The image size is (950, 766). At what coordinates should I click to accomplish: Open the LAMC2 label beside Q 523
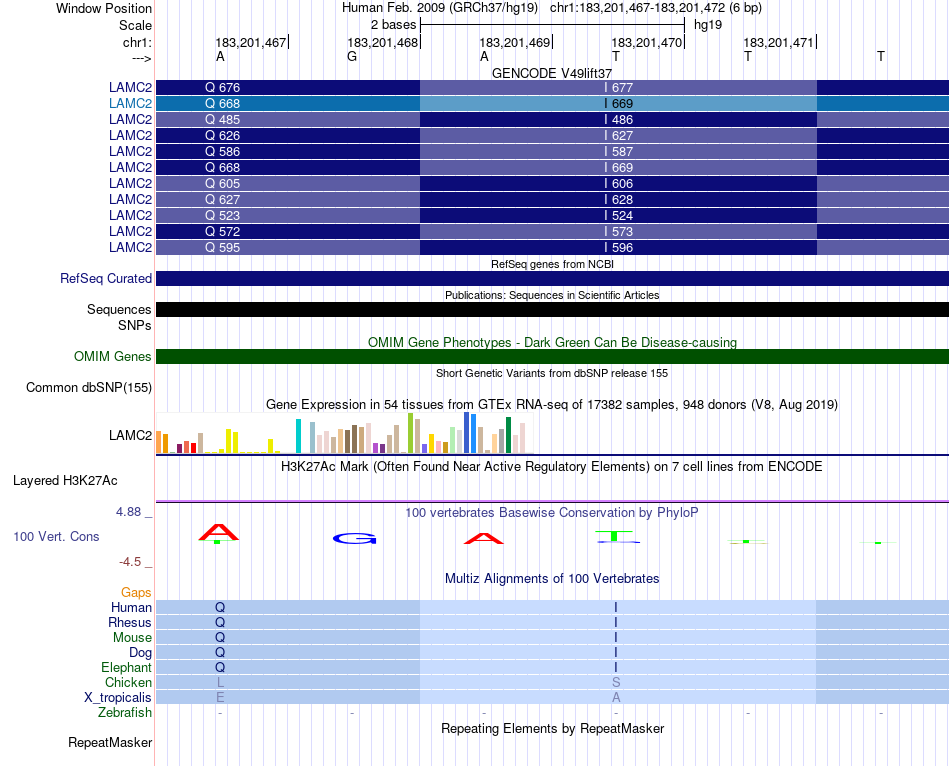tap(130, 215)
